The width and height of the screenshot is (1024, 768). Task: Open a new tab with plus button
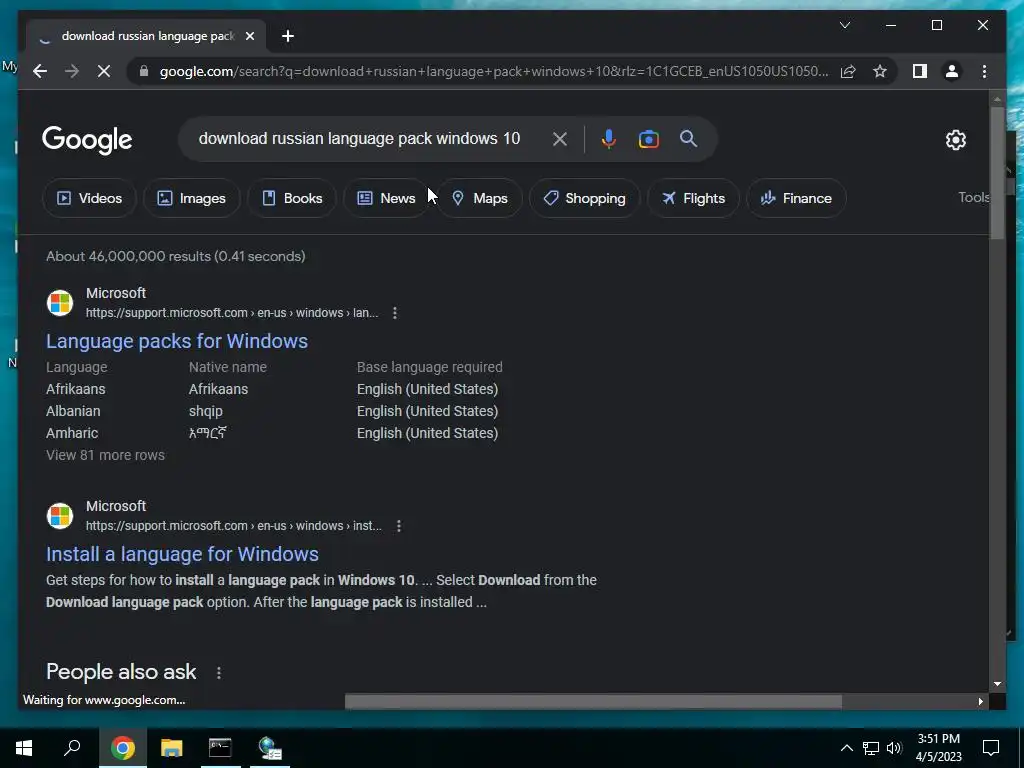pos(288,36)
